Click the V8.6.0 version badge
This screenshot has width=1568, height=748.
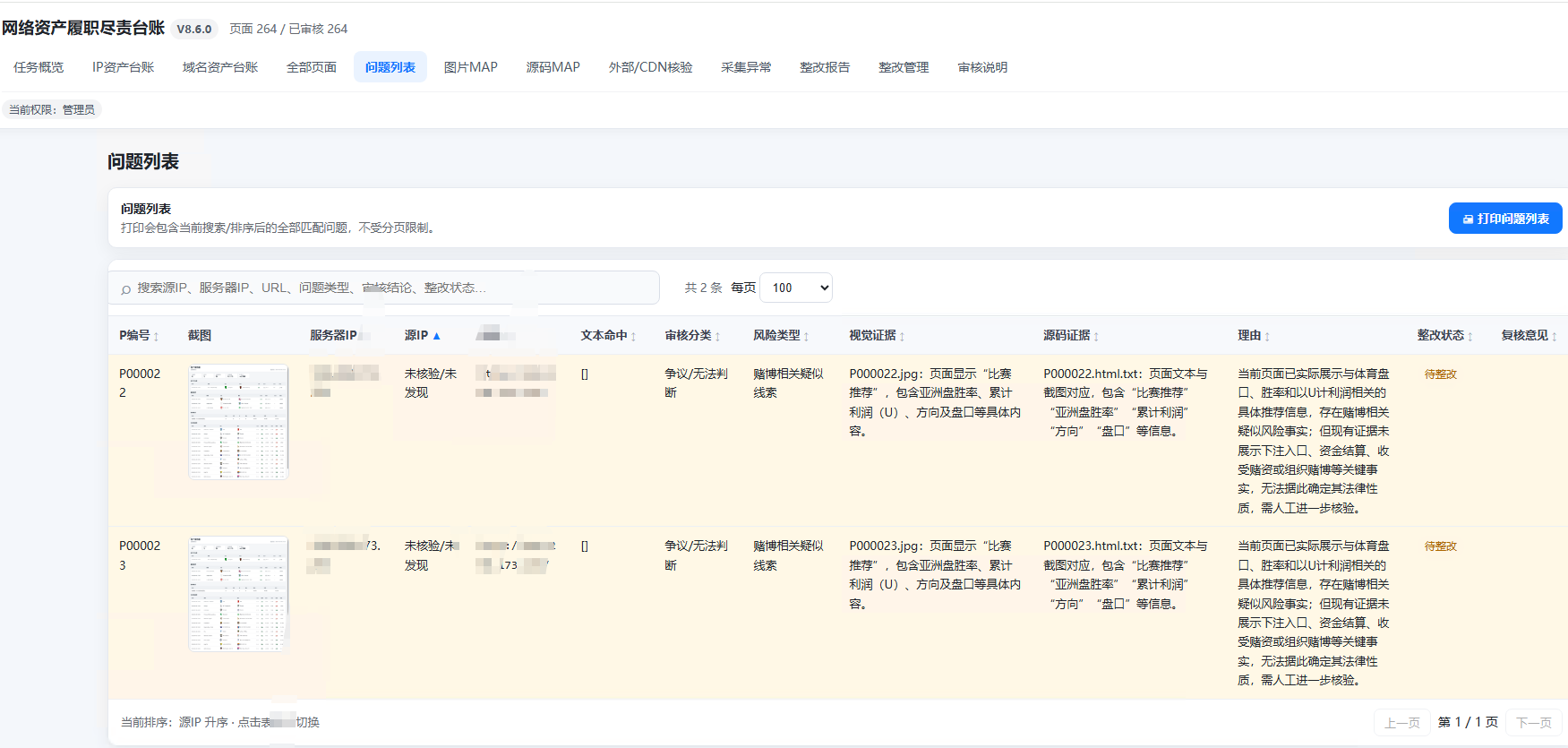(194, 29)
